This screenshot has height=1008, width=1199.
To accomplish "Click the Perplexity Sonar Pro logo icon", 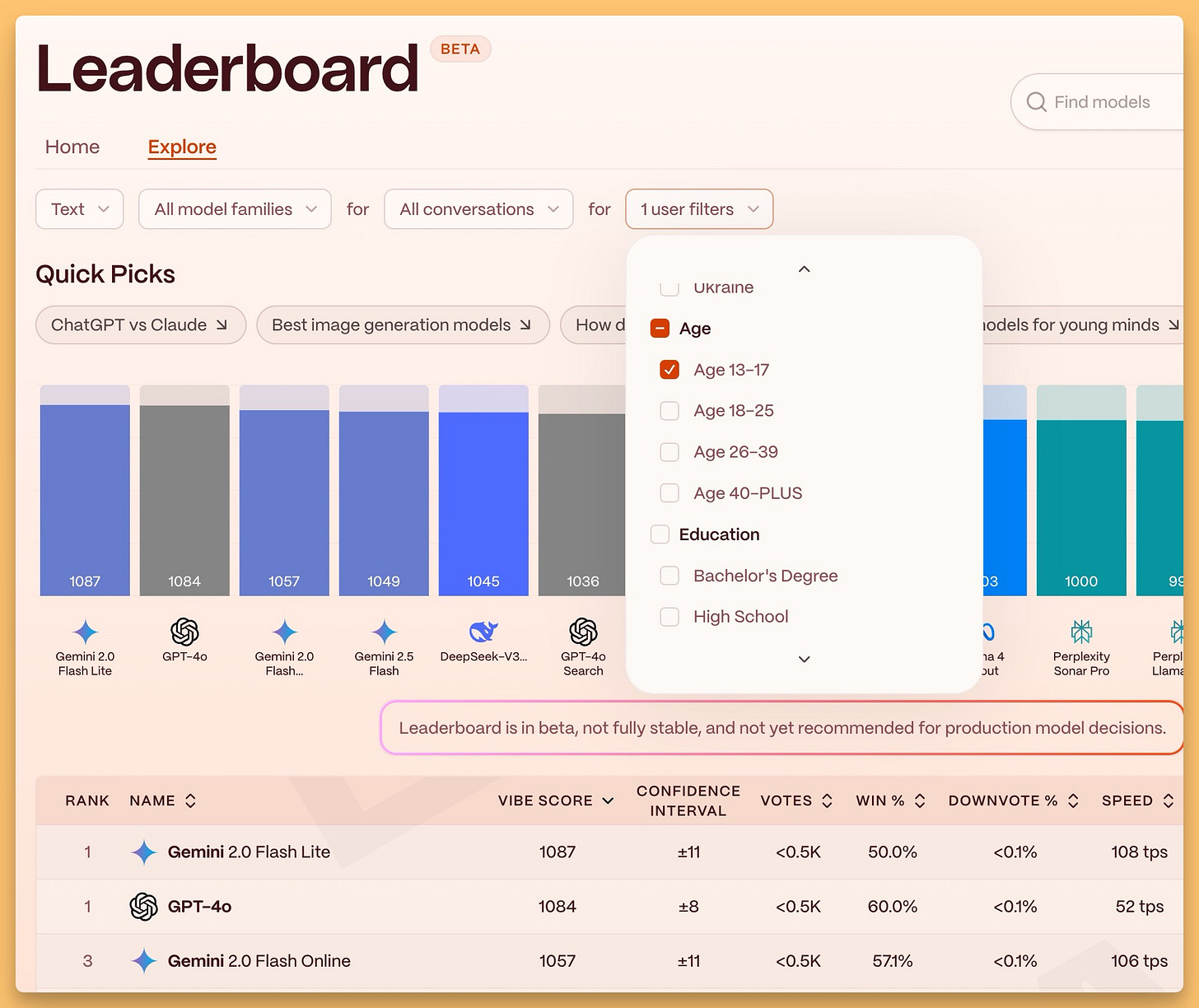I will pos(1081,632).
